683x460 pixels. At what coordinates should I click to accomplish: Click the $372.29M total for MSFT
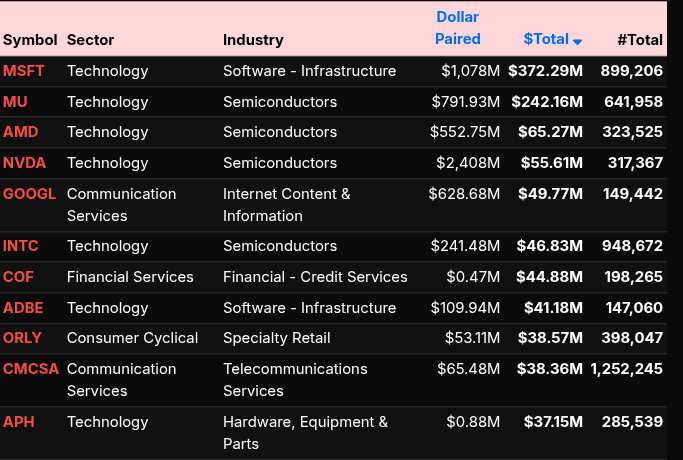545,71
